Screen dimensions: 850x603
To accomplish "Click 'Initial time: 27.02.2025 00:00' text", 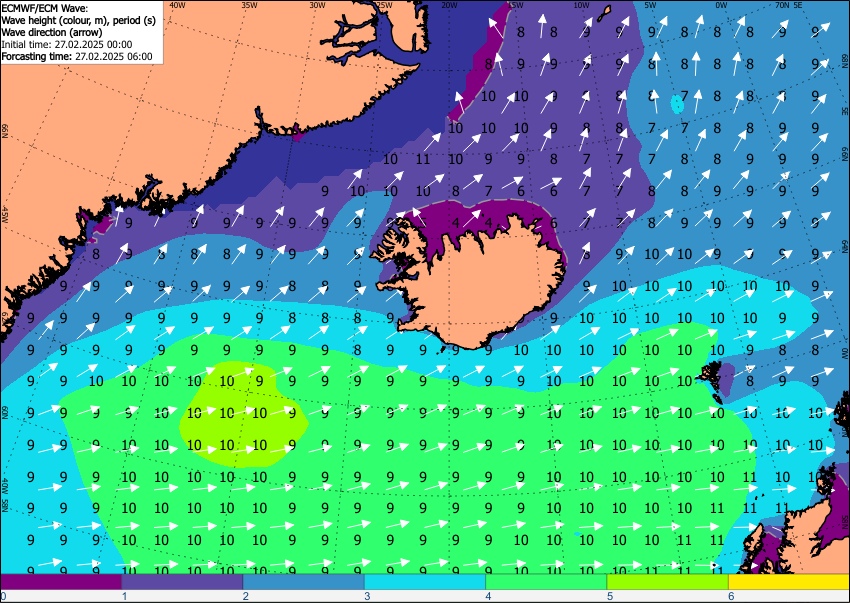I will [x=67, y=44].
